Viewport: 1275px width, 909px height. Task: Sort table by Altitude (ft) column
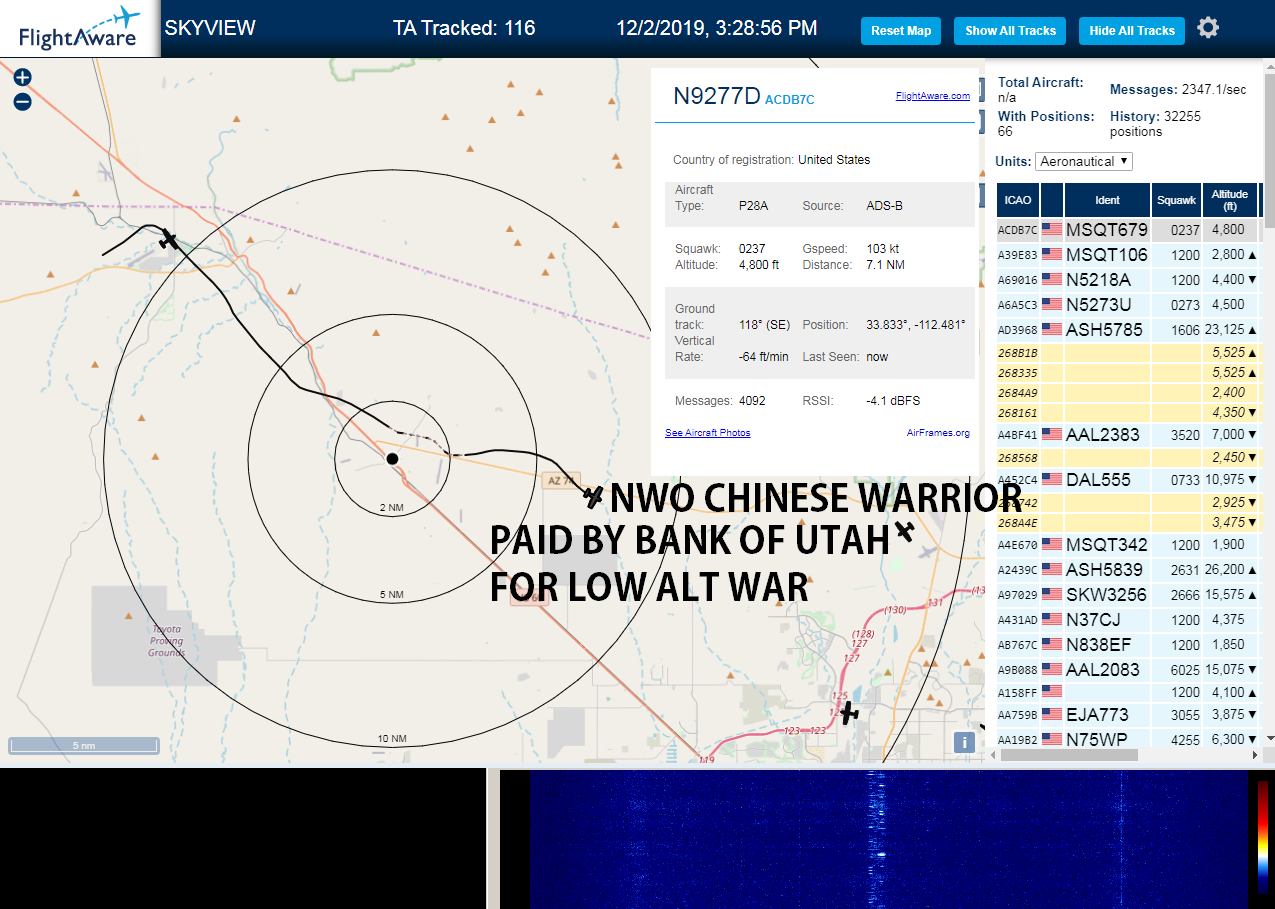(1230, 200)
